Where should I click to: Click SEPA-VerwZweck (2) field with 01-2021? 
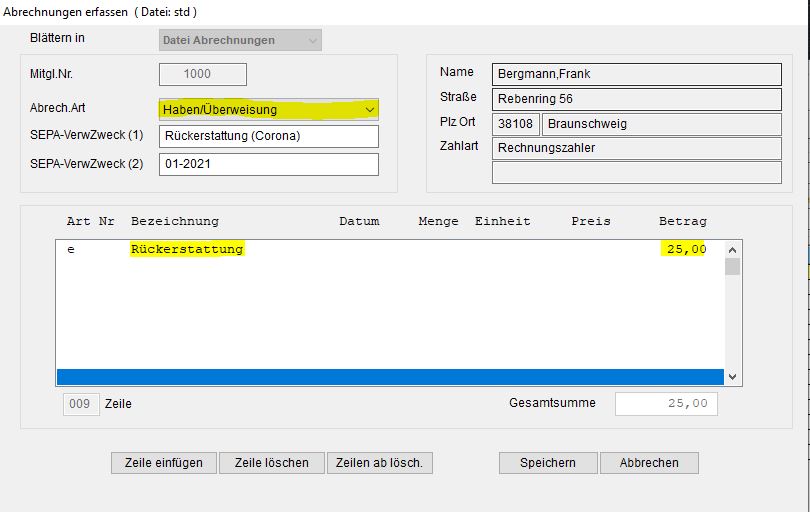pos(268,164)
